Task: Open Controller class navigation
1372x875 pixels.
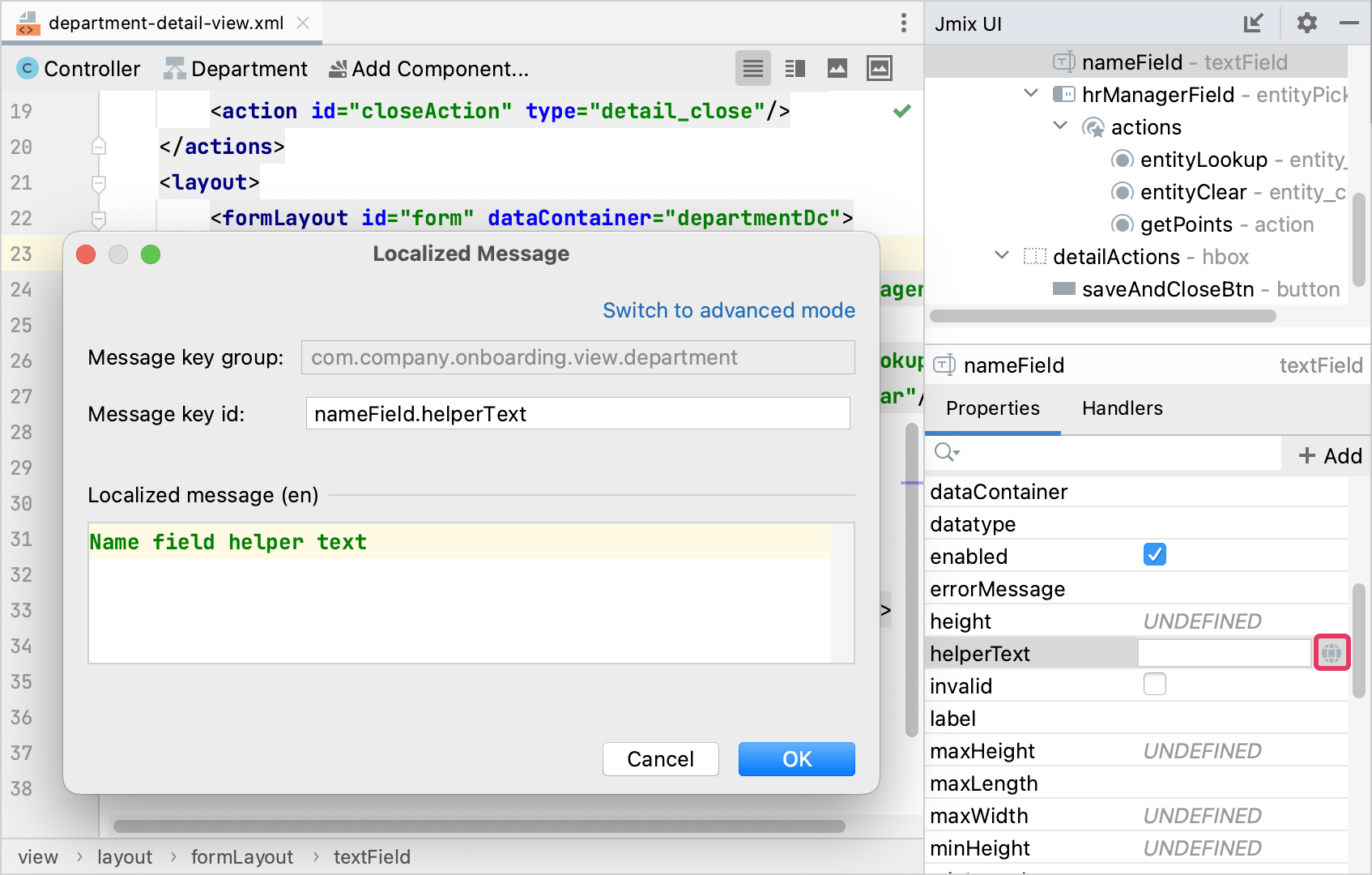Action: 79,69
